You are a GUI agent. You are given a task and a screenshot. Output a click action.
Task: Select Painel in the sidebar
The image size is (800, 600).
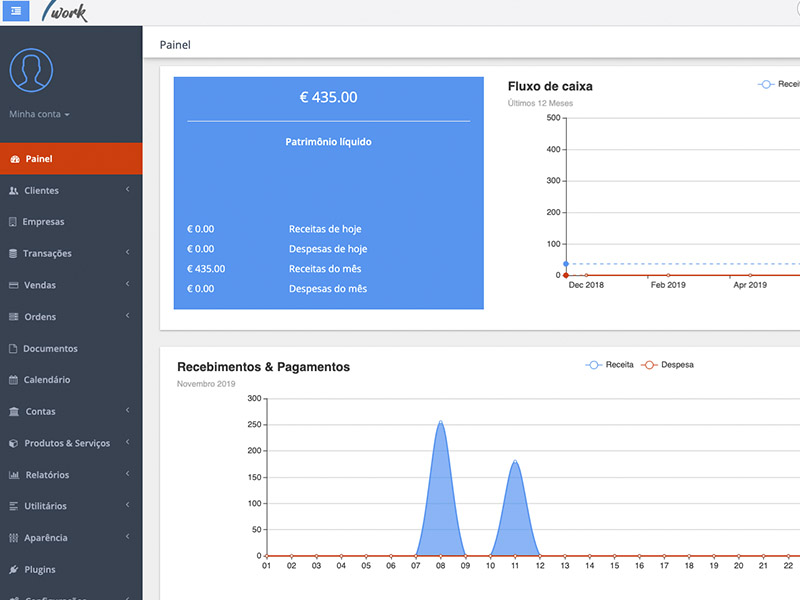coord(40,159)
